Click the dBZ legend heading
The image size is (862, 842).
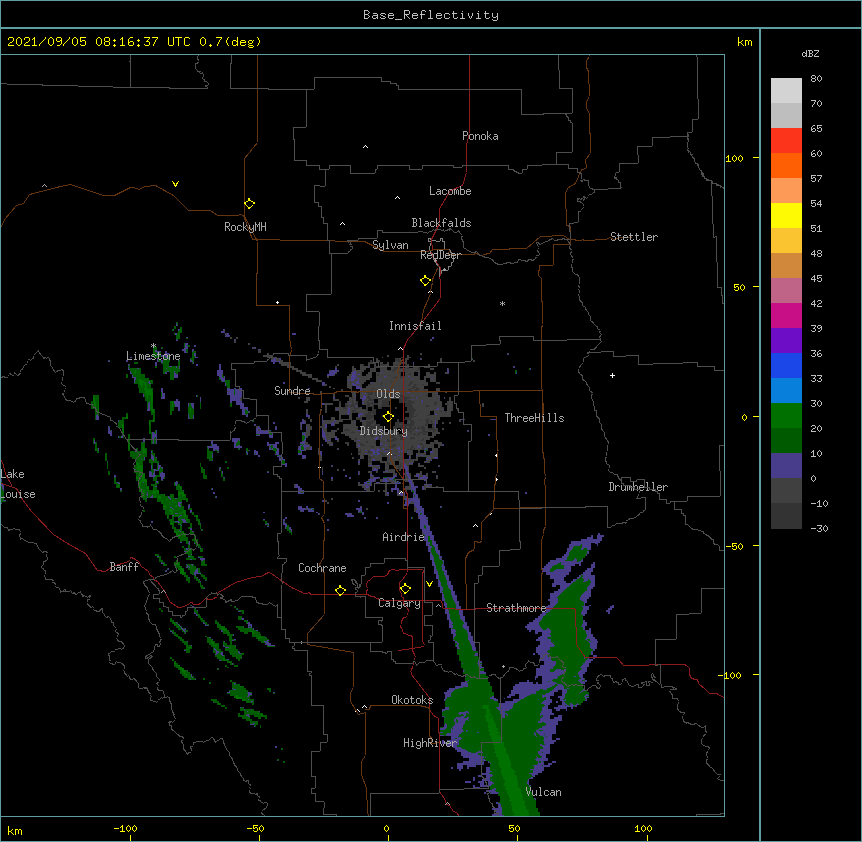click(810, 53)
